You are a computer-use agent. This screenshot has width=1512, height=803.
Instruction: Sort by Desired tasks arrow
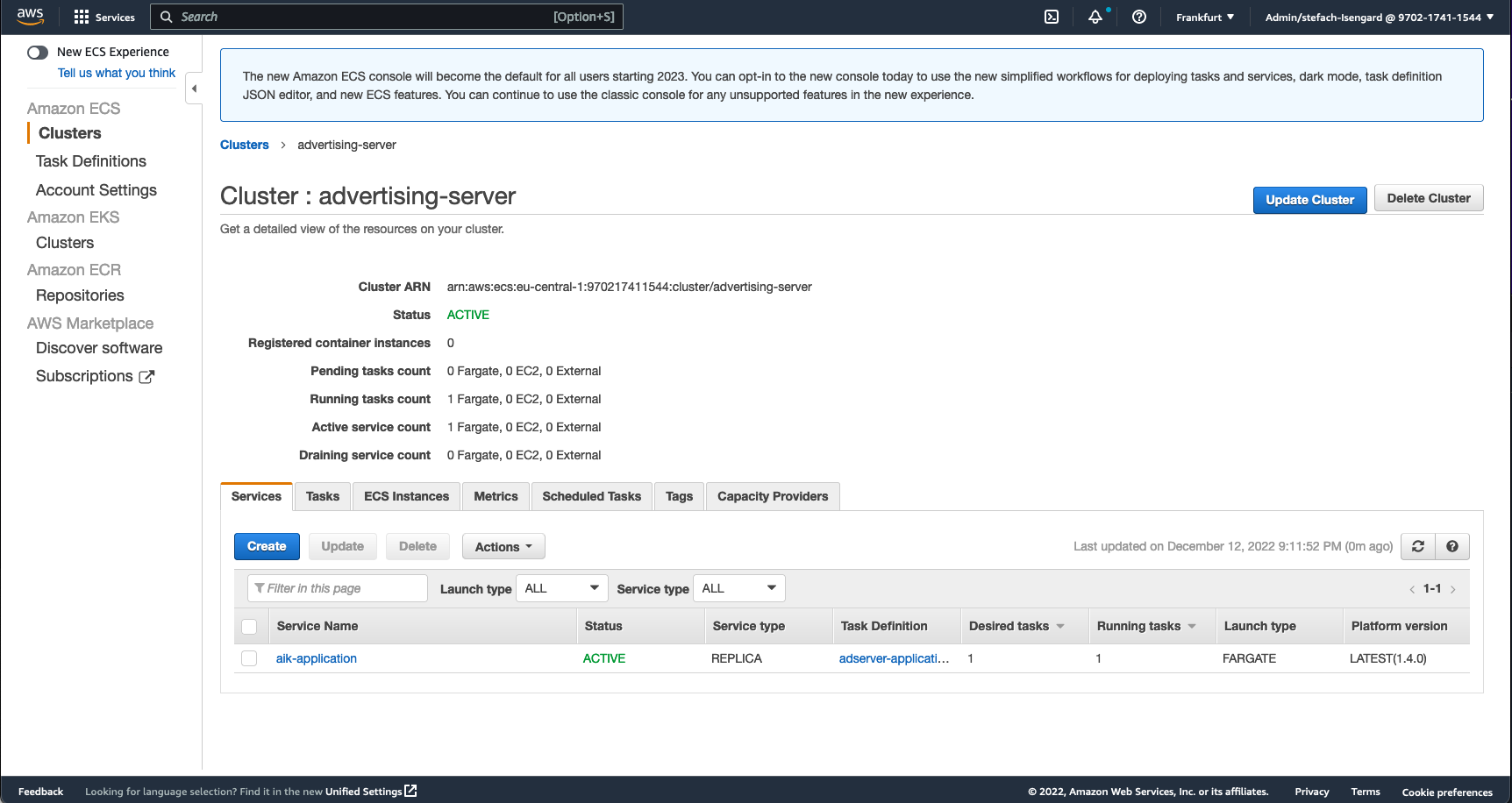(1060, 626)
